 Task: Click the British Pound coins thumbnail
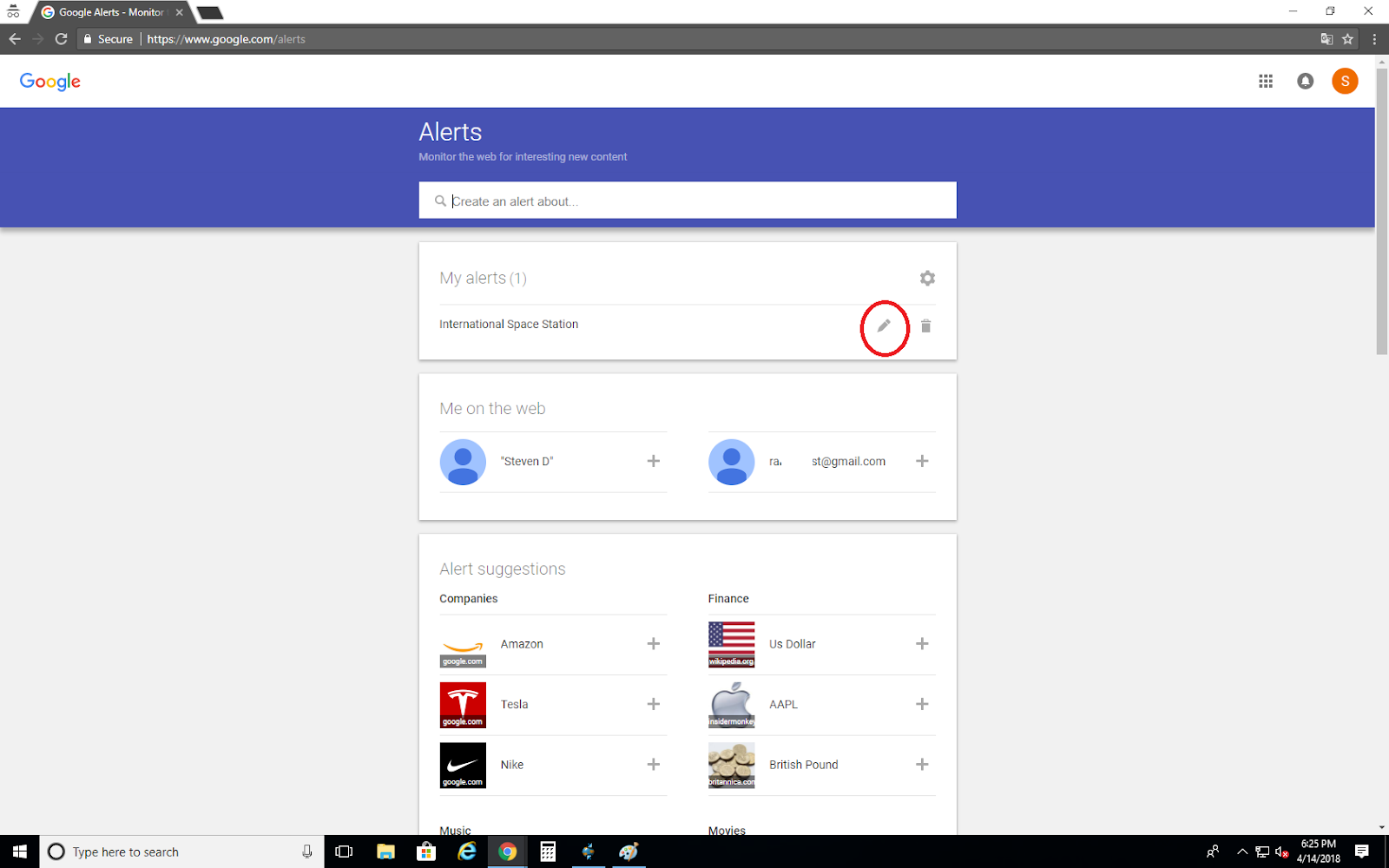[731, 765]
